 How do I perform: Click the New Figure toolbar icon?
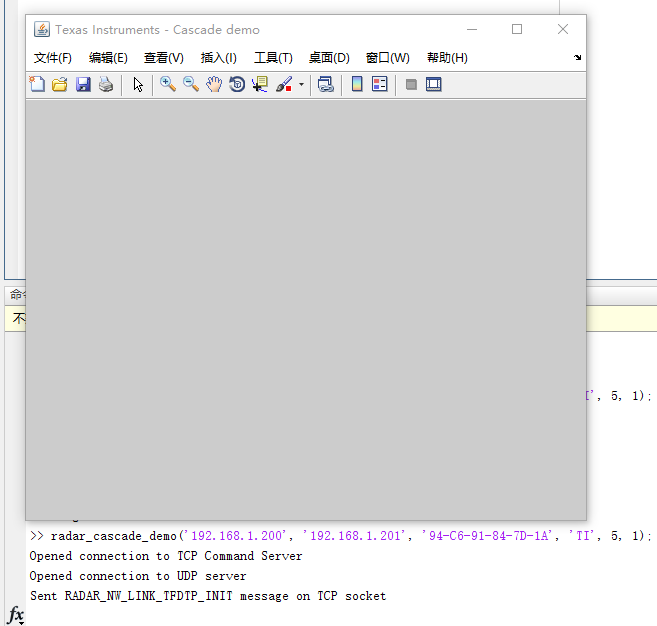tap(37, 85)
